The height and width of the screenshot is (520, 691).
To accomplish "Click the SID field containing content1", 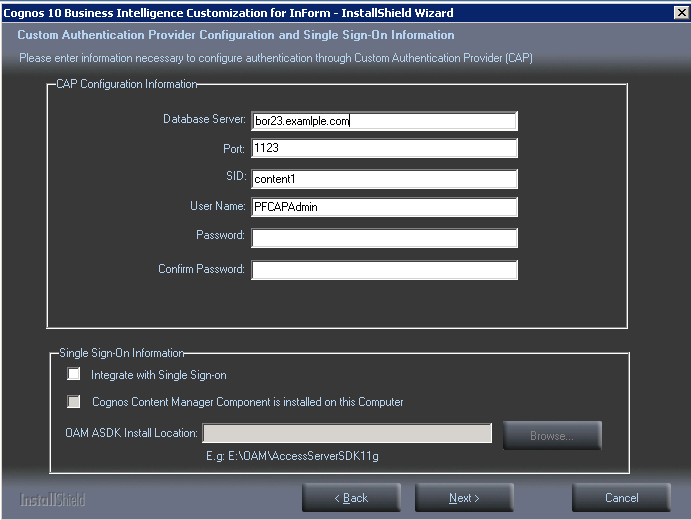I will point(384,179).
